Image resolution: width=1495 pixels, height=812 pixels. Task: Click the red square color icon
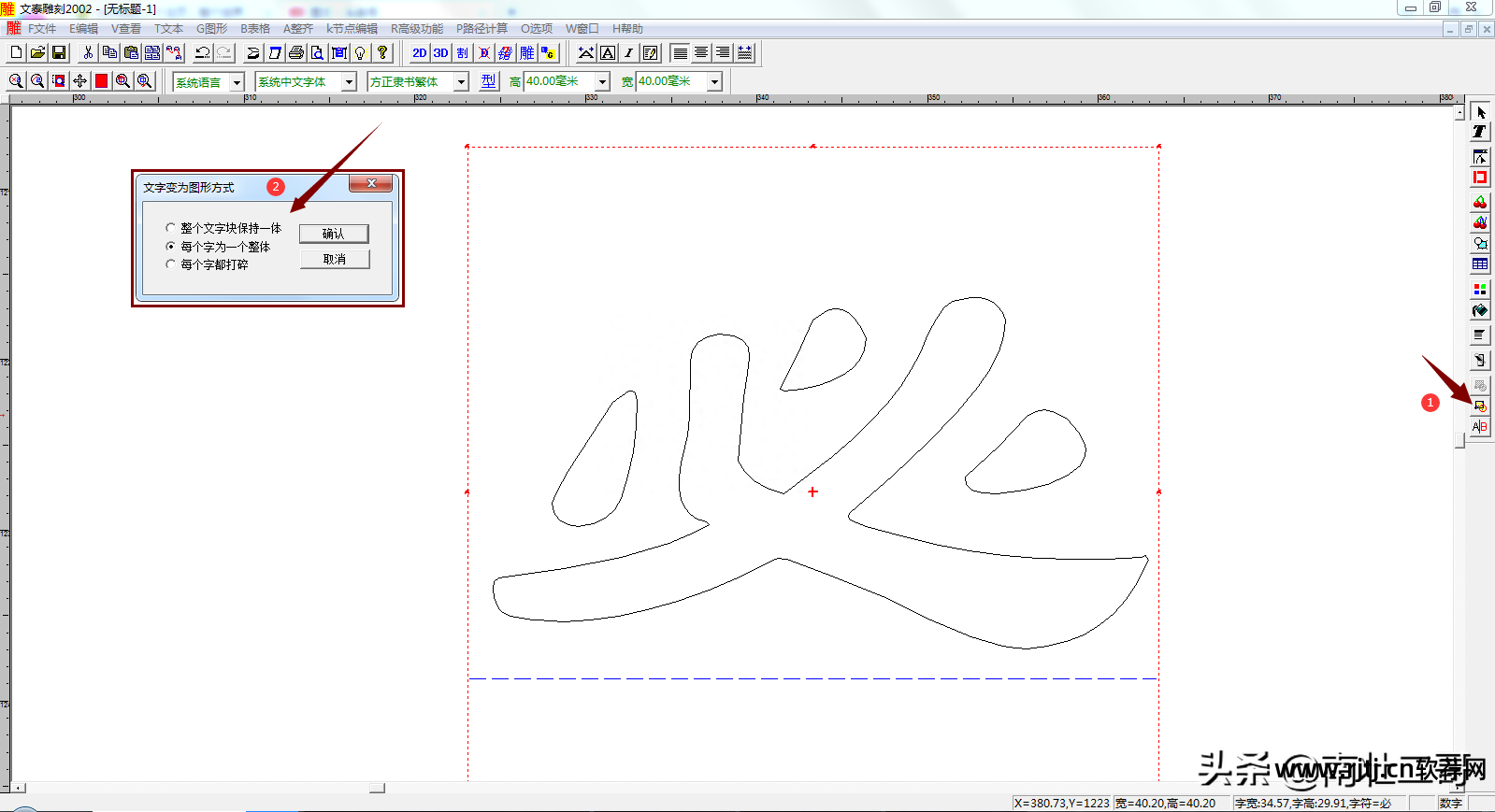click(x=101, y=81)
